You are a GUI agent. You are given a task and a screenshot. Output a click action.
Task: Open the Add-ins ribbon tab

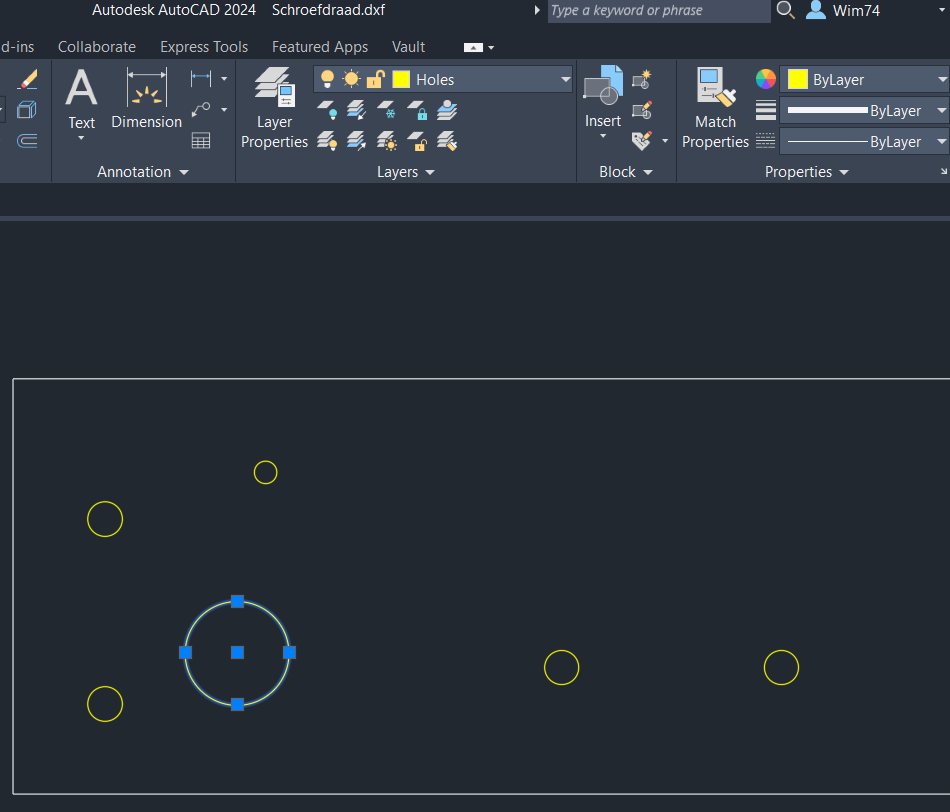tap(17, 47)
